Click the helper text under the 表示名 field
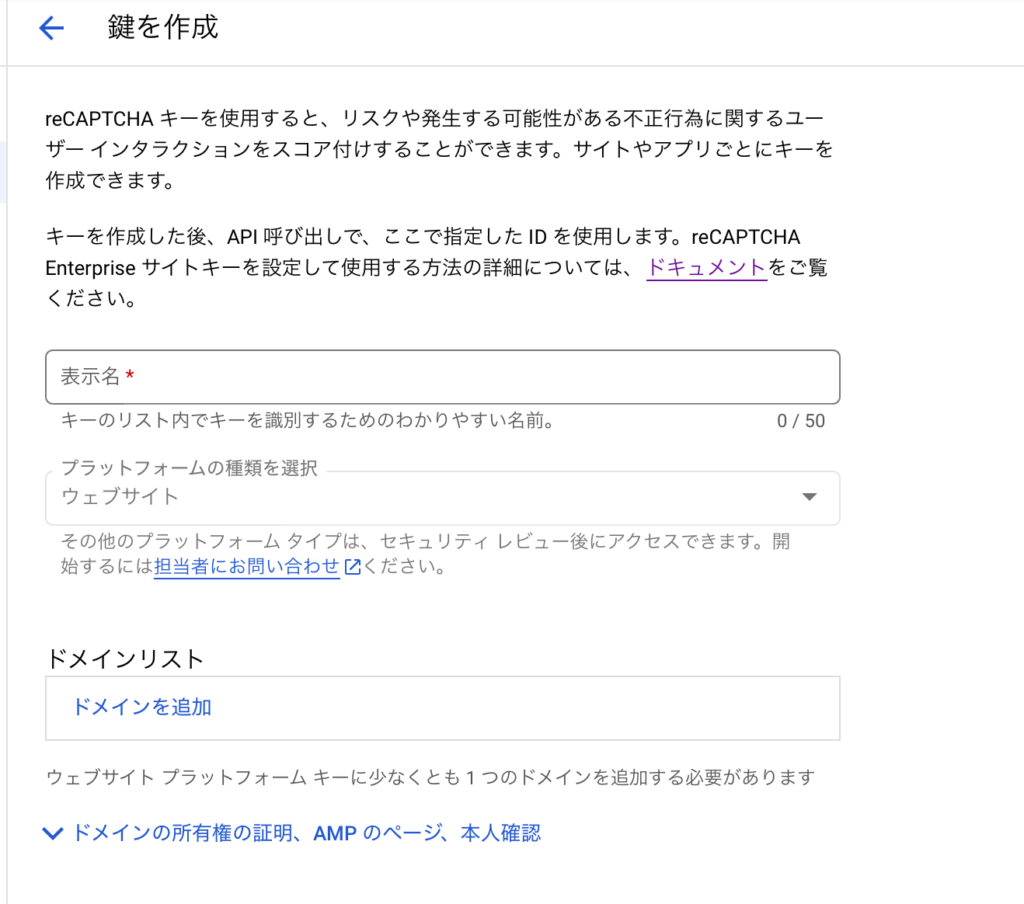Viewport: 1024px width, 904px height. click(307, 421)
